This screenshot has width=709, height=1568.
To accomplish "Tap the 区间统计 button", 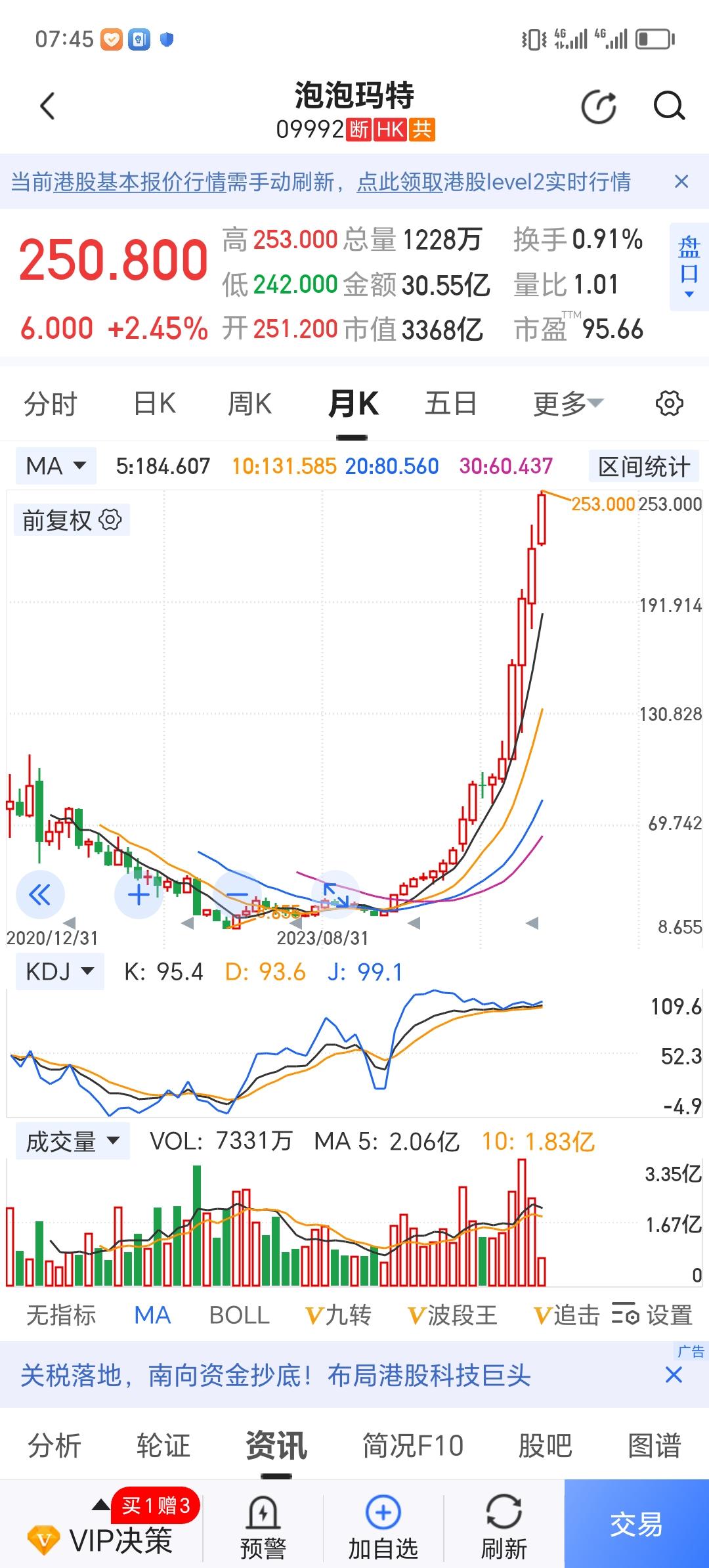I will [x=644, y=467].
